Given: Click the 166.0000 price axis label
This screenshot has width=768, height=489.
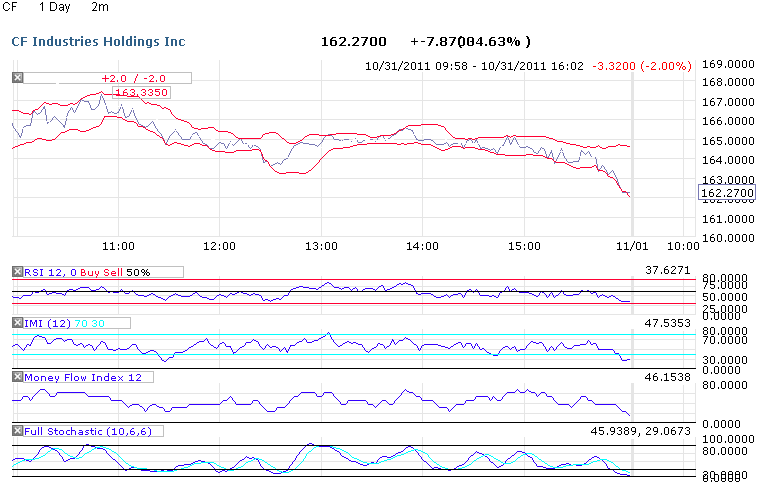Looking at the screenshot, I should click(x=728, y=121).
